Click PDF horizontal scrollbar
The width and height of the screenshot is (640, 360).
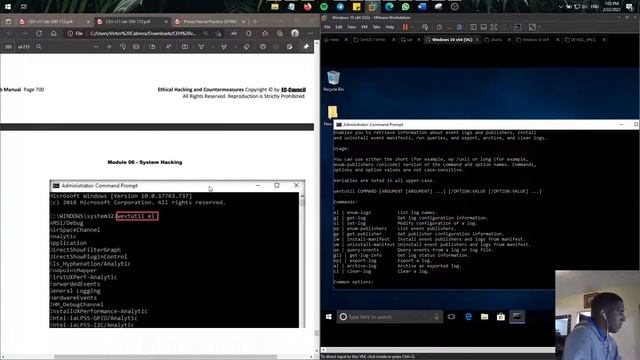pos(165,357)
